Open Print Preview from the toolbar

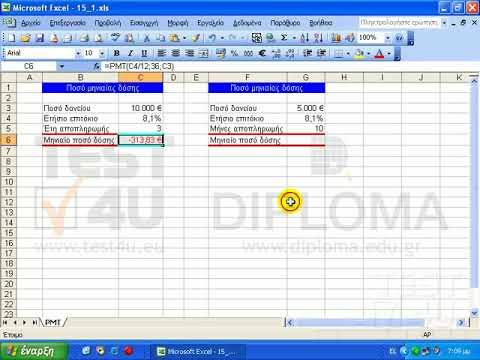(98, 38)
